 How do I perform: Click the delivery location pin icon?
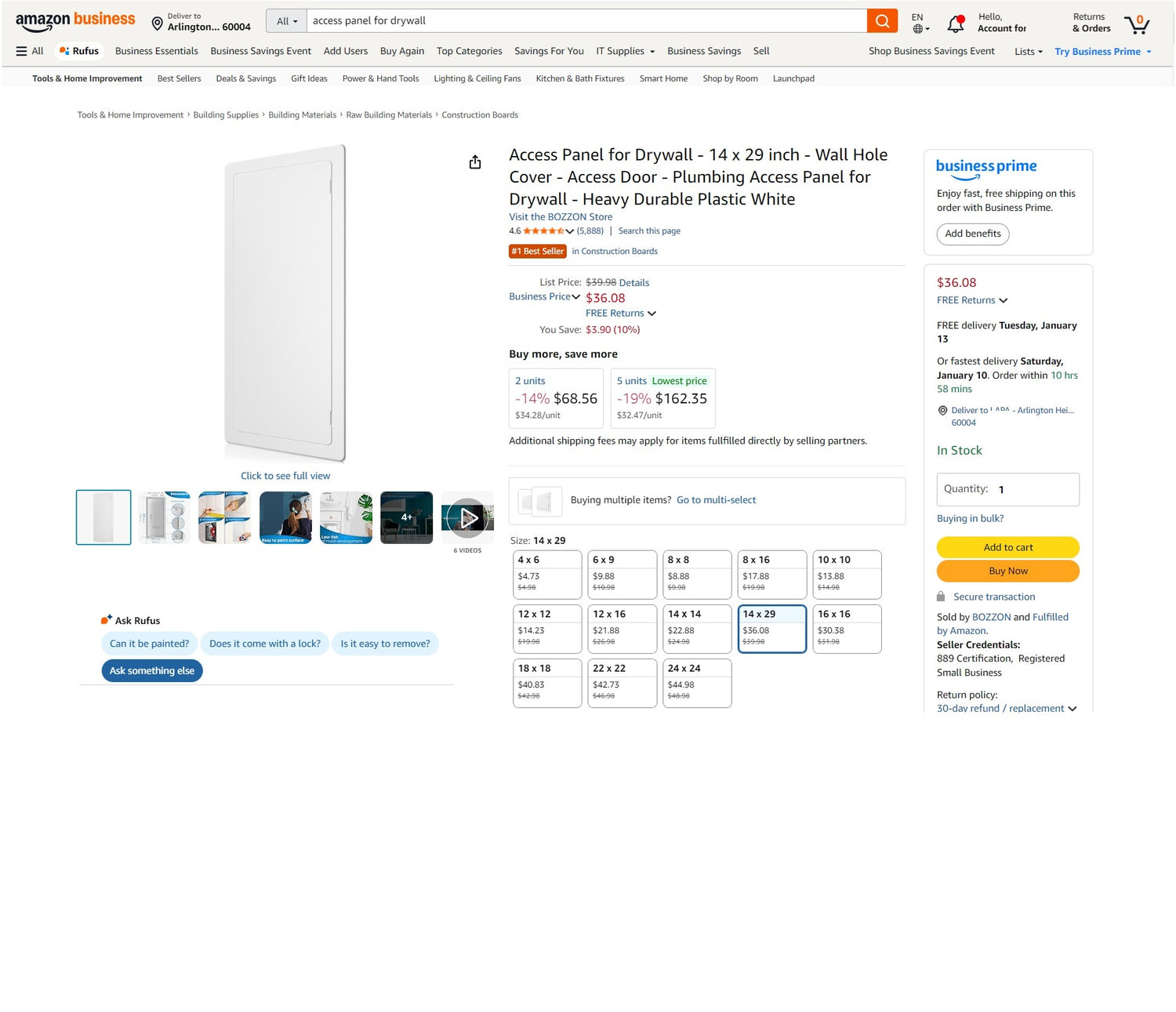tap(157, 24)
